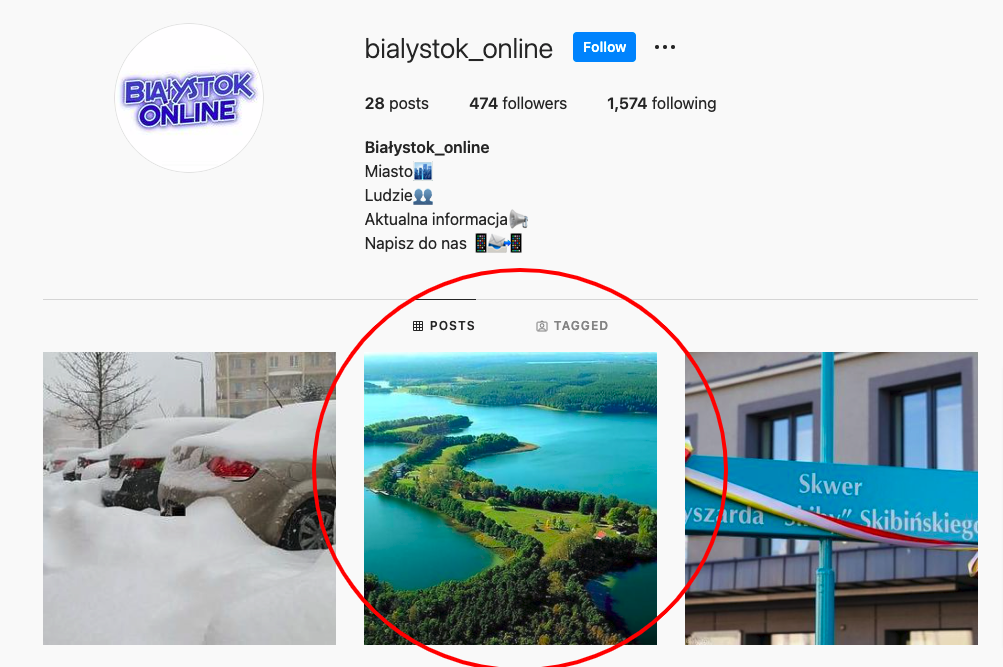Open the Skwer Skibińskiego sign post
The image size is (1003, 667).
tap(831, 498)
